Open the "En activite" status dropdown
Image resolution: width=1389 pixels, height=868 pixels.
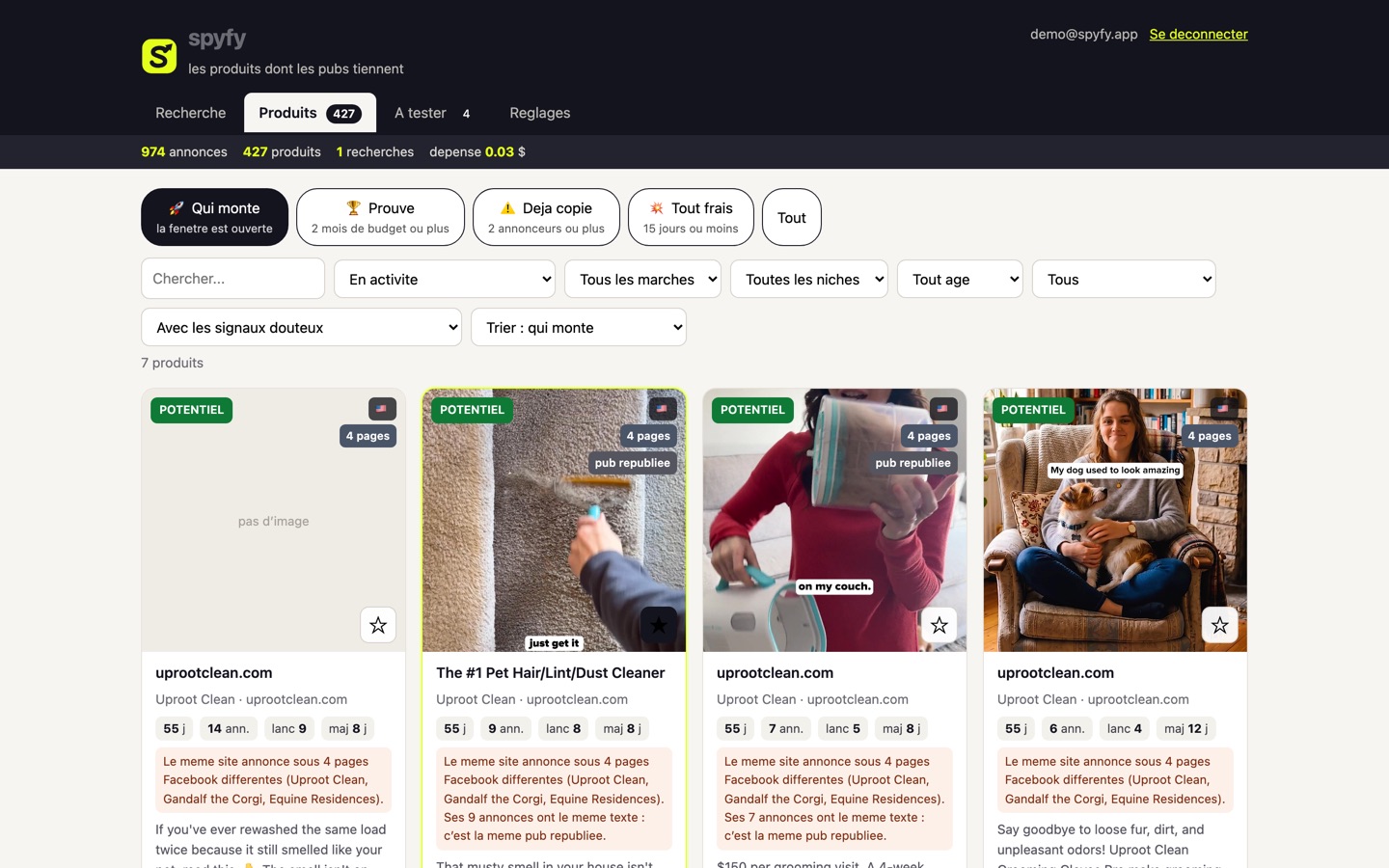click(x=445, y=279)
